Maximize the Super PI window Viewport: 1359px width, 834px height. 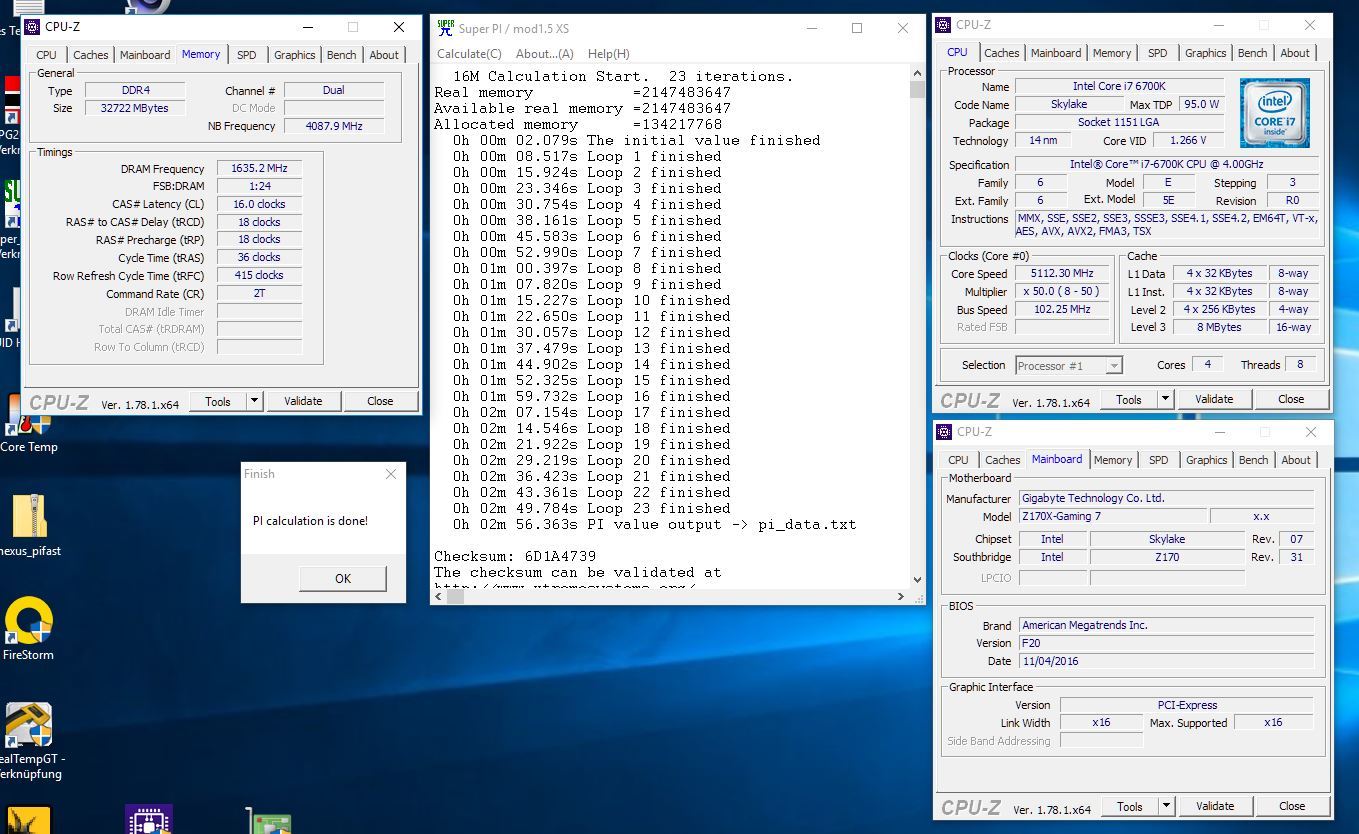pos(857,28)
